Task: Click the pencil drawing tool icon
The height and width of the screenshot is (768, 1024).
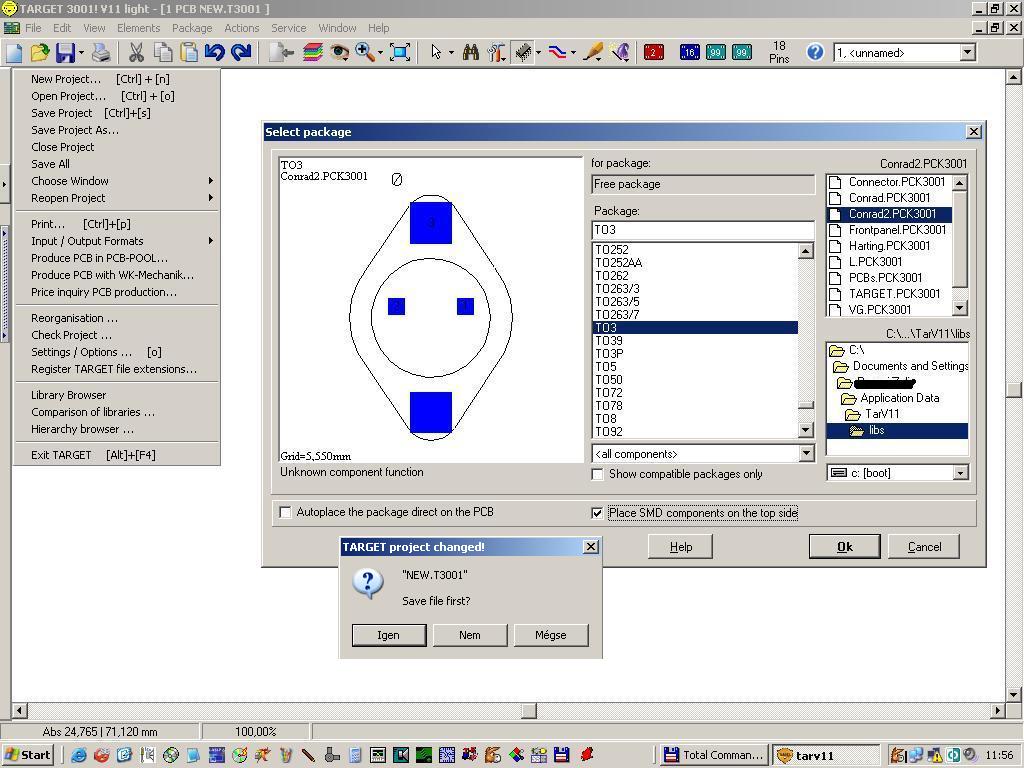Action: [x=592, y=52]
